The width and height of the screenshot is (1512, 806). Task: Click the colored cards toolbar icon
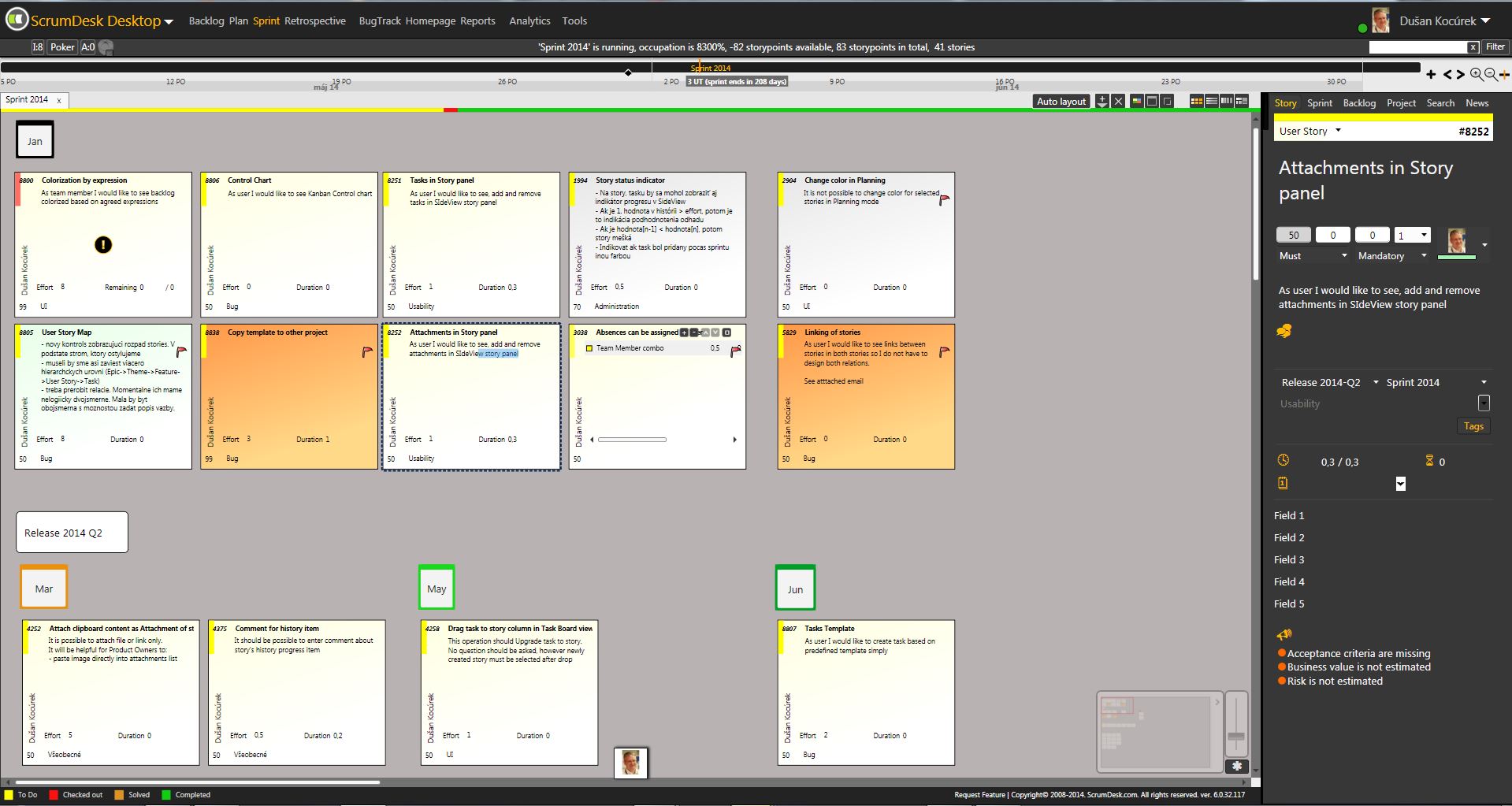tap(1137, 101)
